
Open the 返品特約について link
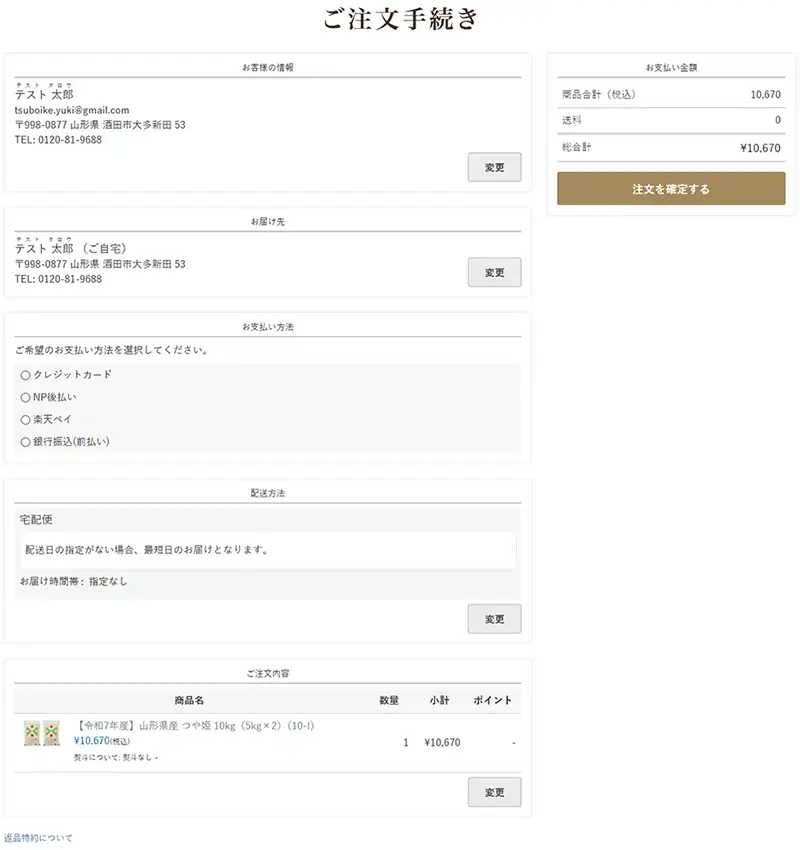38,838
